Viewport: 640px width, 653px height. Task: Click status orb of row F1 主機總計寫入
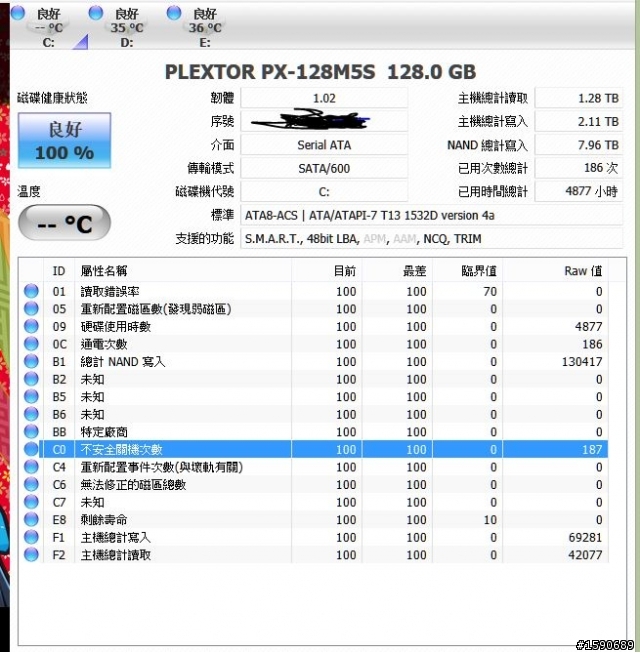click(31, 537)
